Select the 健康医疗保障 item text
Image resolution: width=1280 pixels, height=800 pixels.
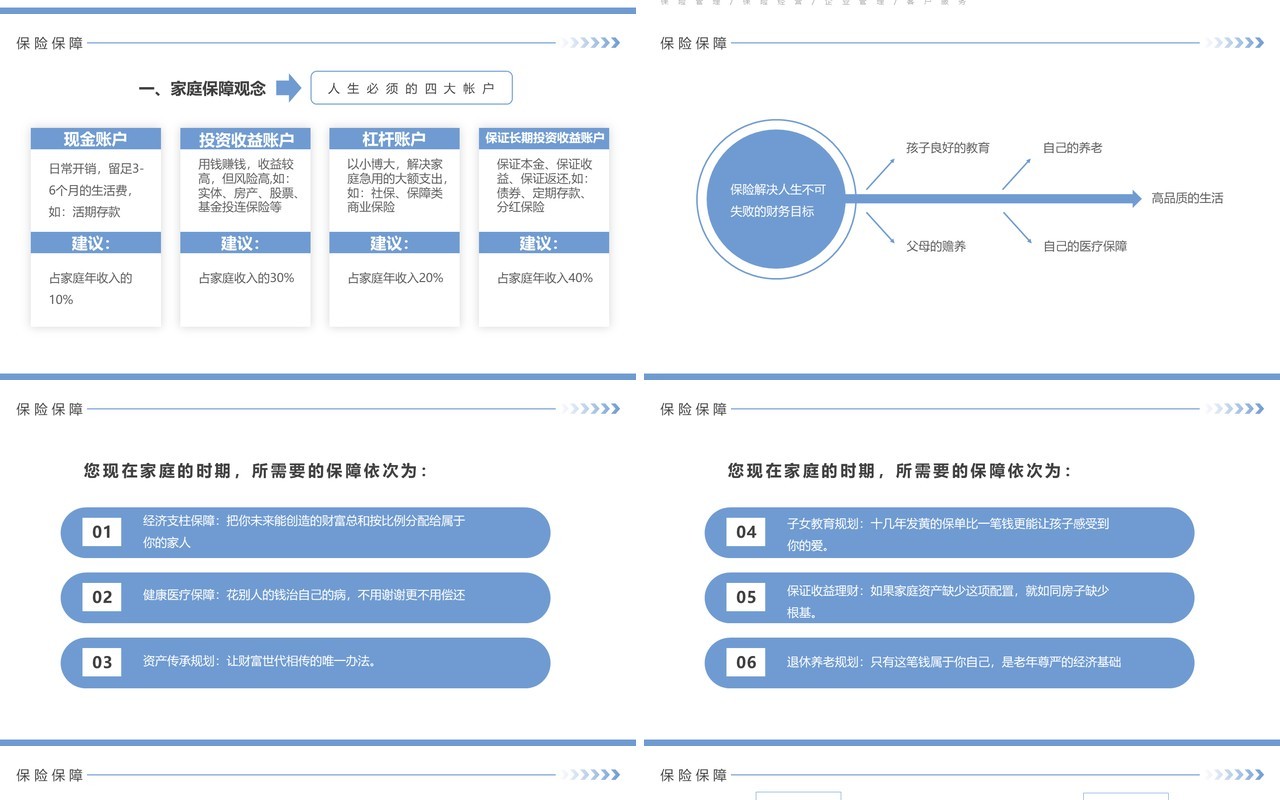pyautogui.click(x=304, y=595)
